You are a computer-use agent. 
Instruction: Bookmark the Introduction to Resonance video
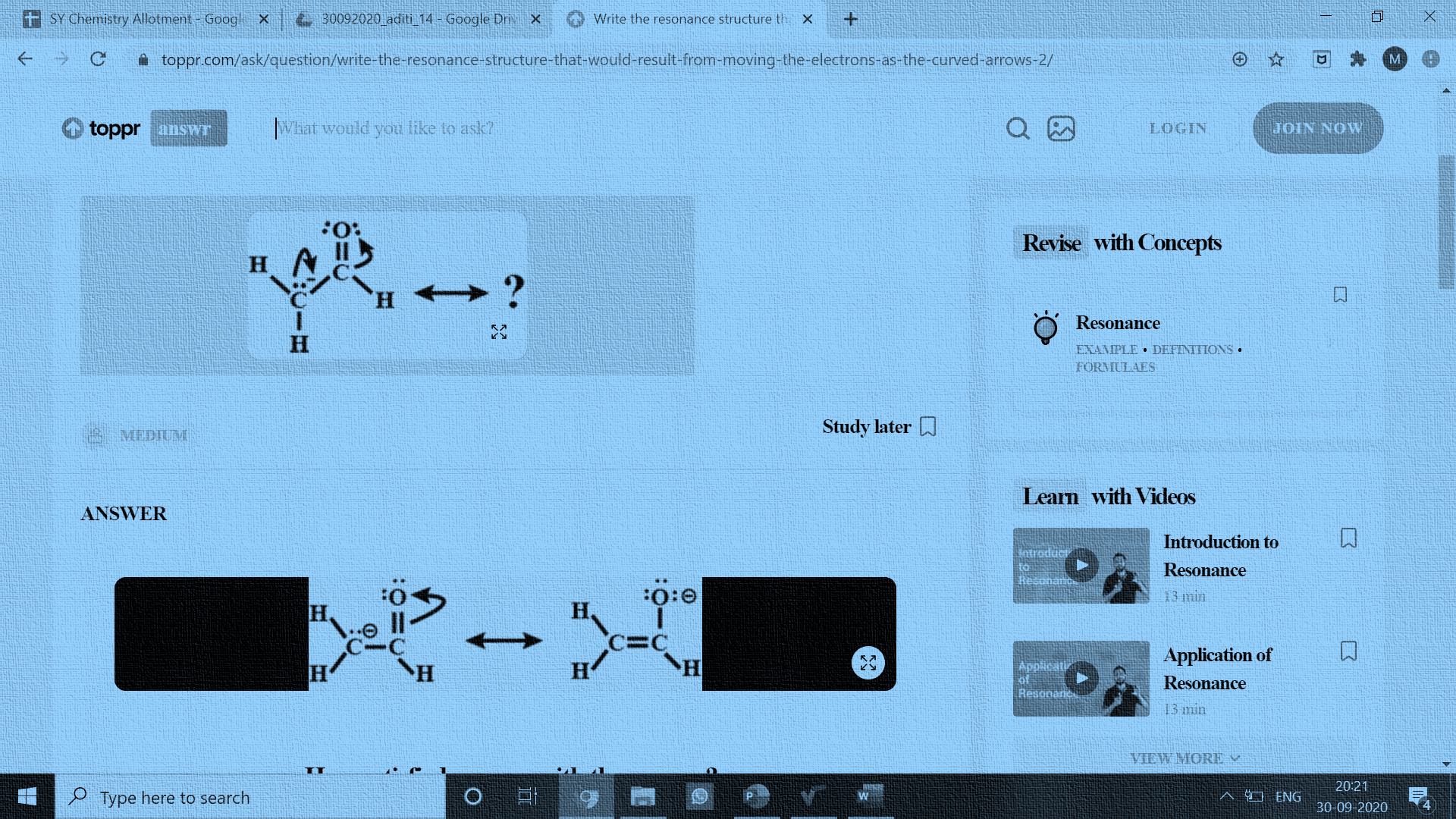pos(1349,538)
